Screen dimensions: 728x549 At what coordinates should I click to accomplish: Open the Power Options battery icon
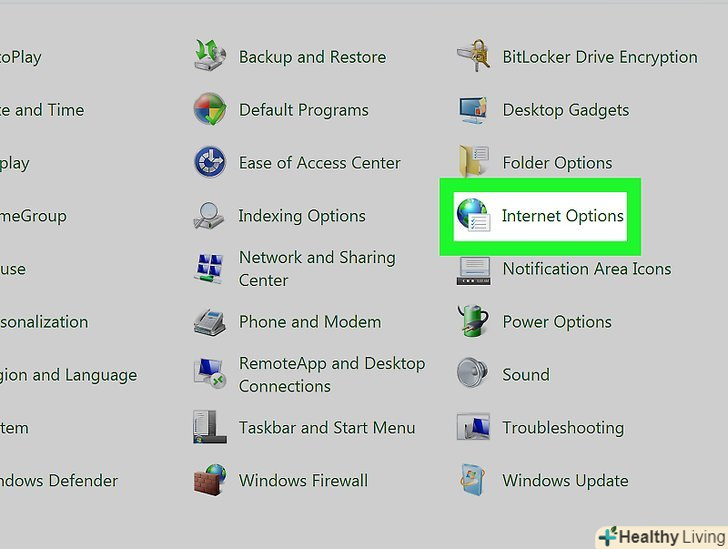pyautogui.click(x=473, y=321)
